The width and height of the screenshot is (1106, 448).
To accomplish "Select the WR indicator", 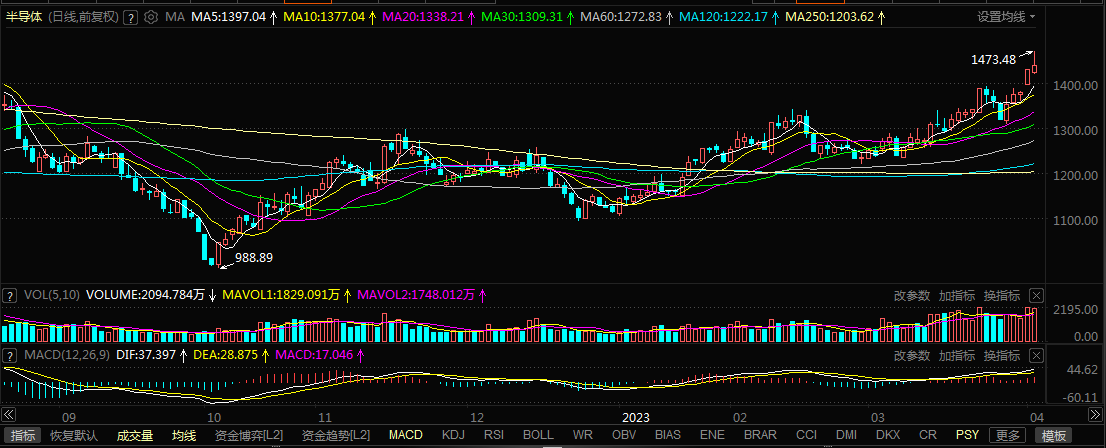I will click(x=583, y=435).
